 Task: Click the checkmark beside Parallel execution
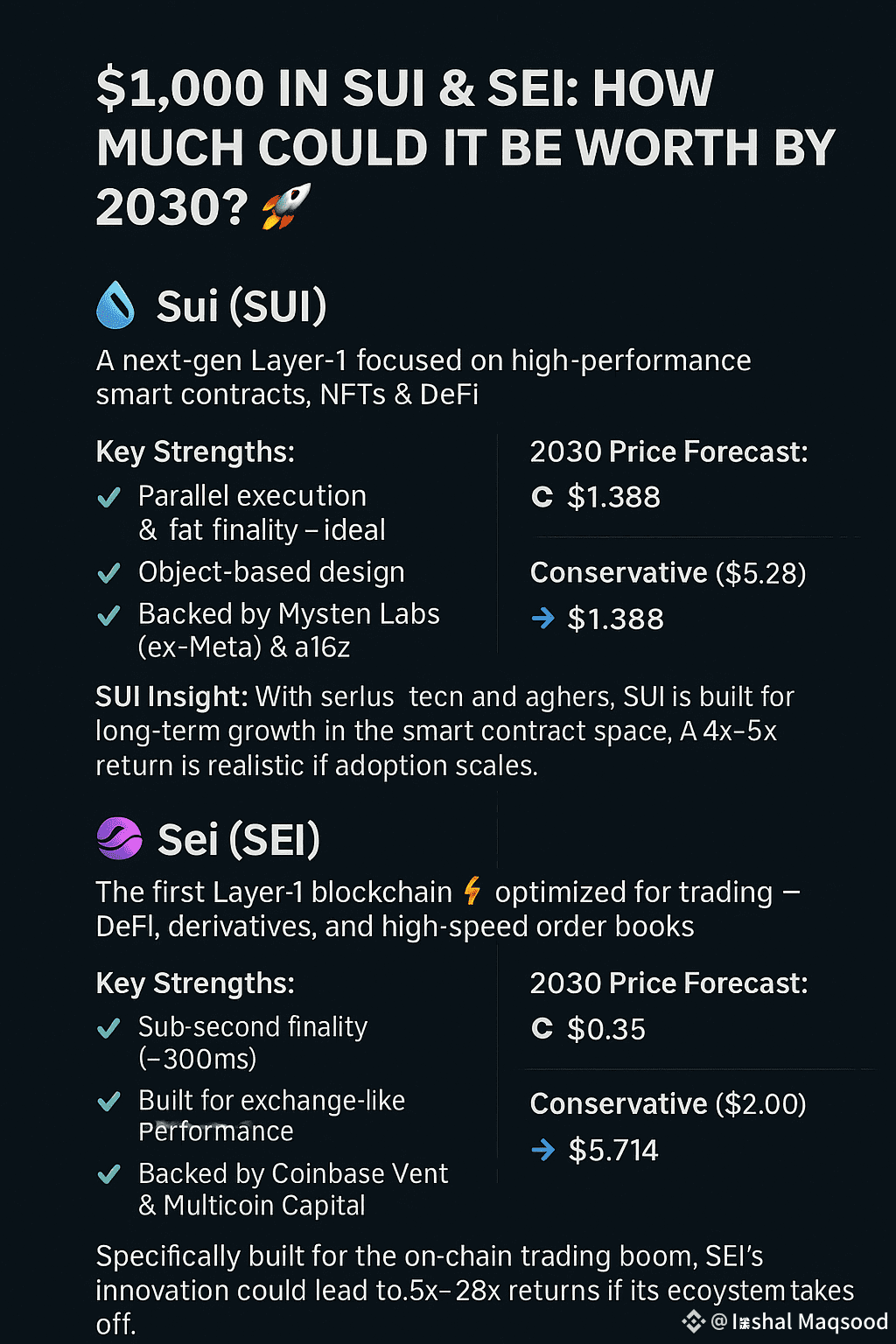click(108, 498)
